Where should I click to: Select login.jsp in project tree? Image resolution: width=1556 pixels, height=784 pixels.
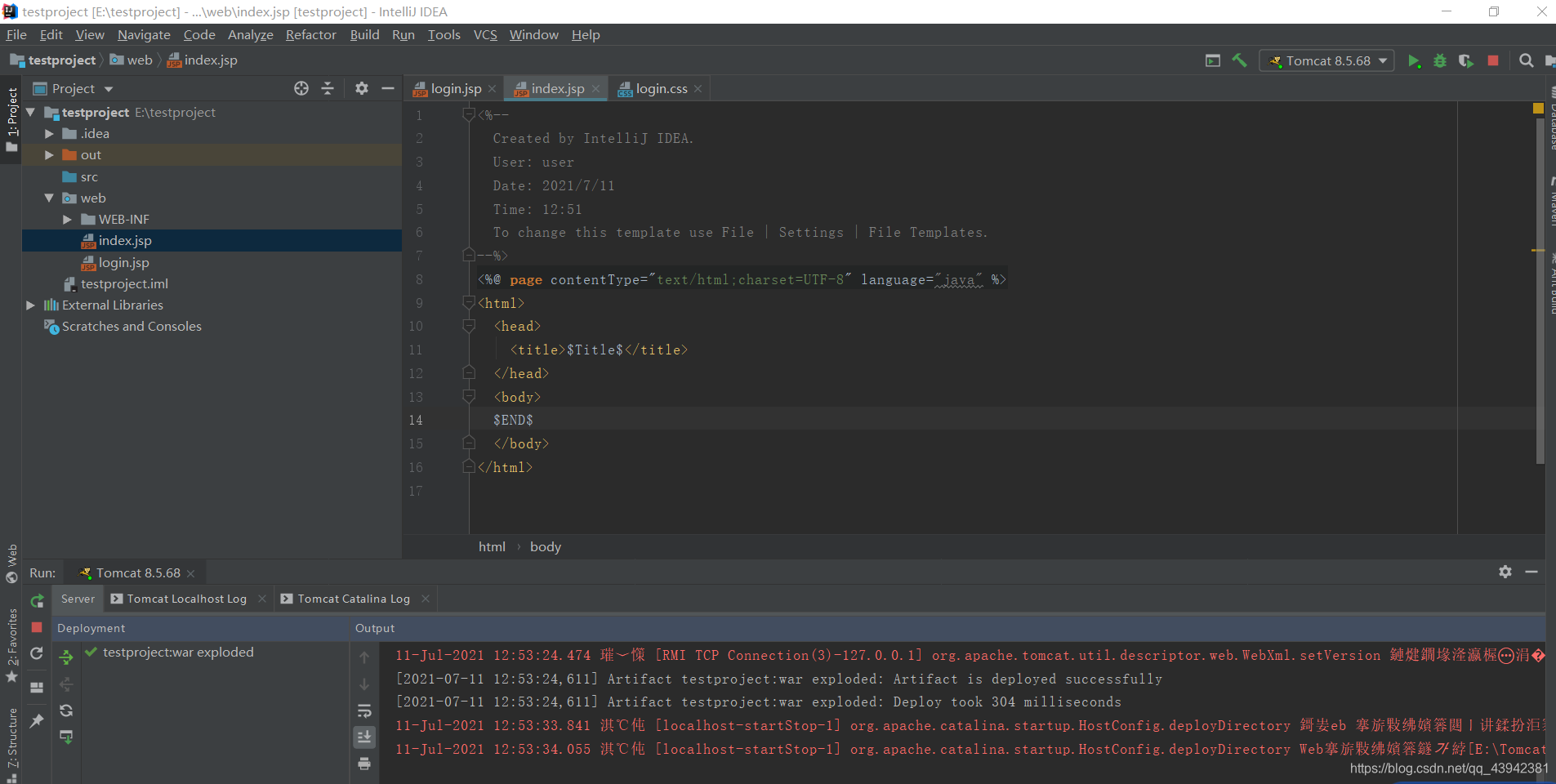[x=124, y=263]
